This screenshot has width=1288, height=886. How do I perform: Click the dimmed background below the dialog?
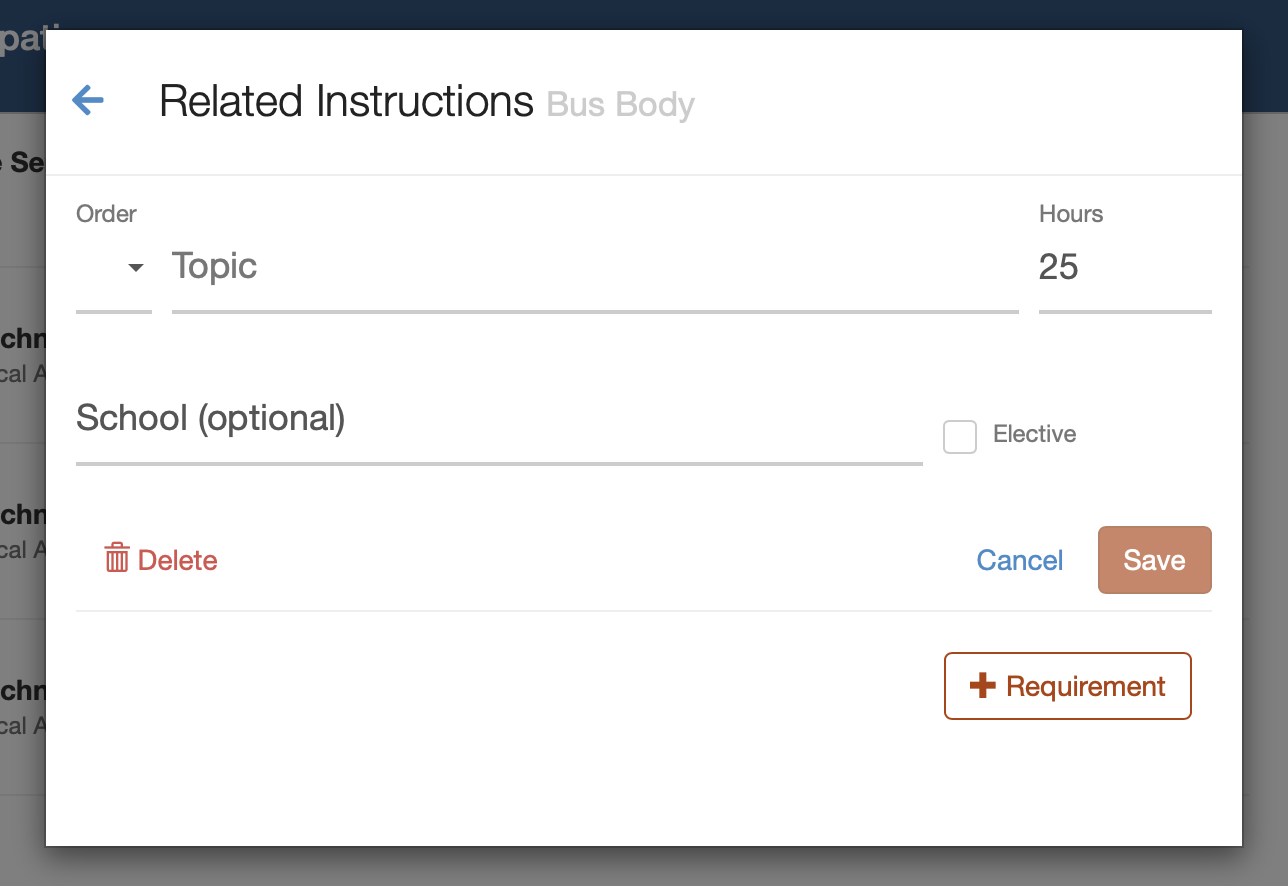pyautogui.click(x=644, y=866)
